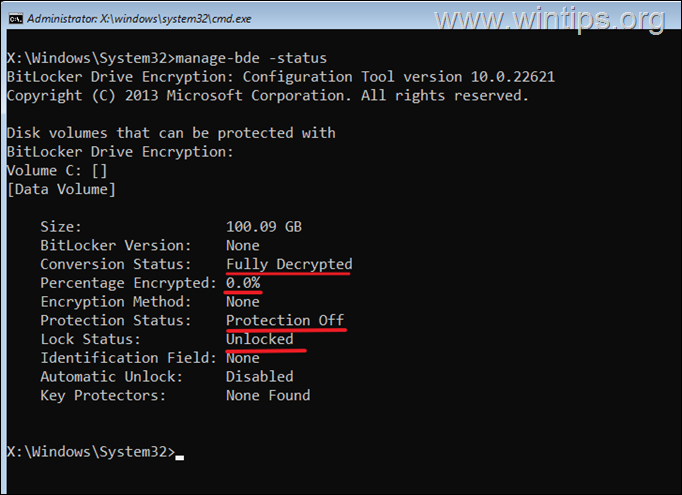Click the 'BitLocker Version:' label
The width and height of the screenshot is (682, 495).
pyautogui.click(x=116, y=245)
